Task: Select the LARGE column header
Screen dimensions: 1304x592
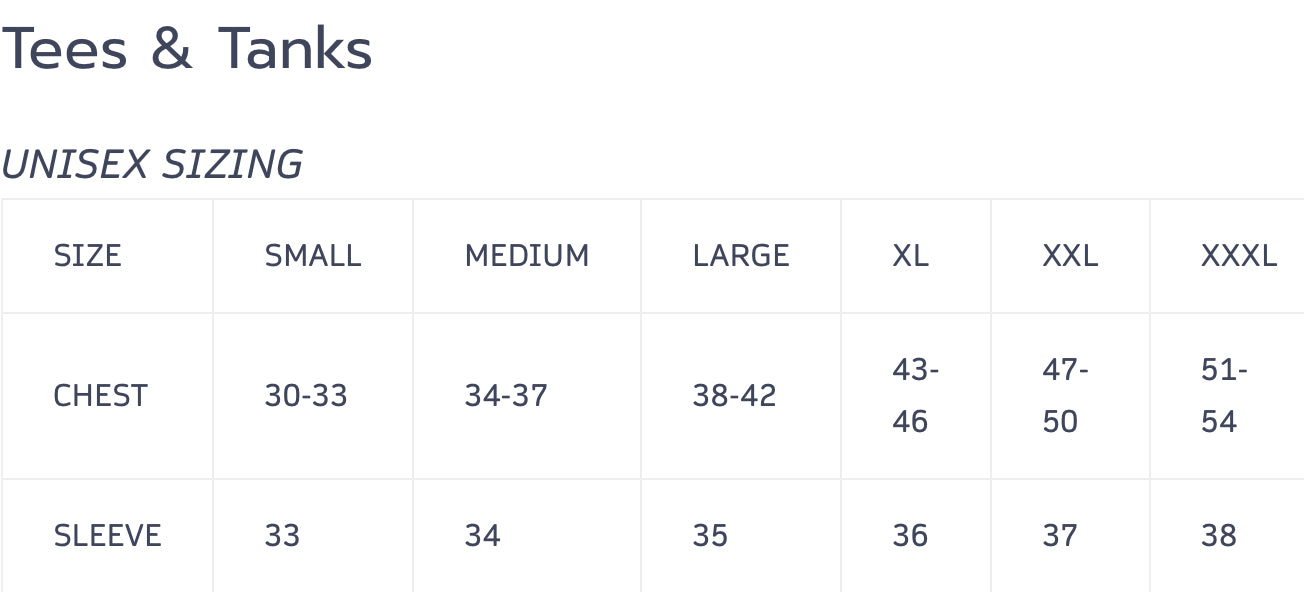Action: tap(740, 256)
